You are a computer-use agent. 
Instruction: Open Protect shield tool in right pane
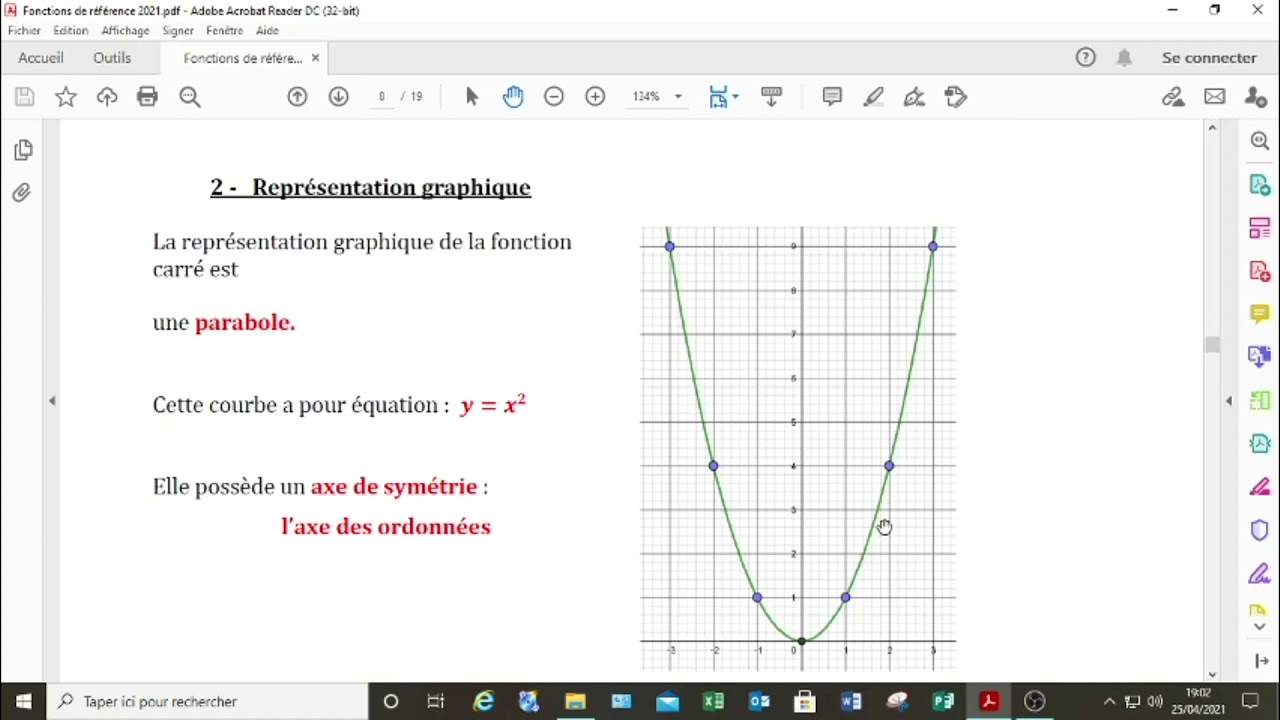(1260, 530)
